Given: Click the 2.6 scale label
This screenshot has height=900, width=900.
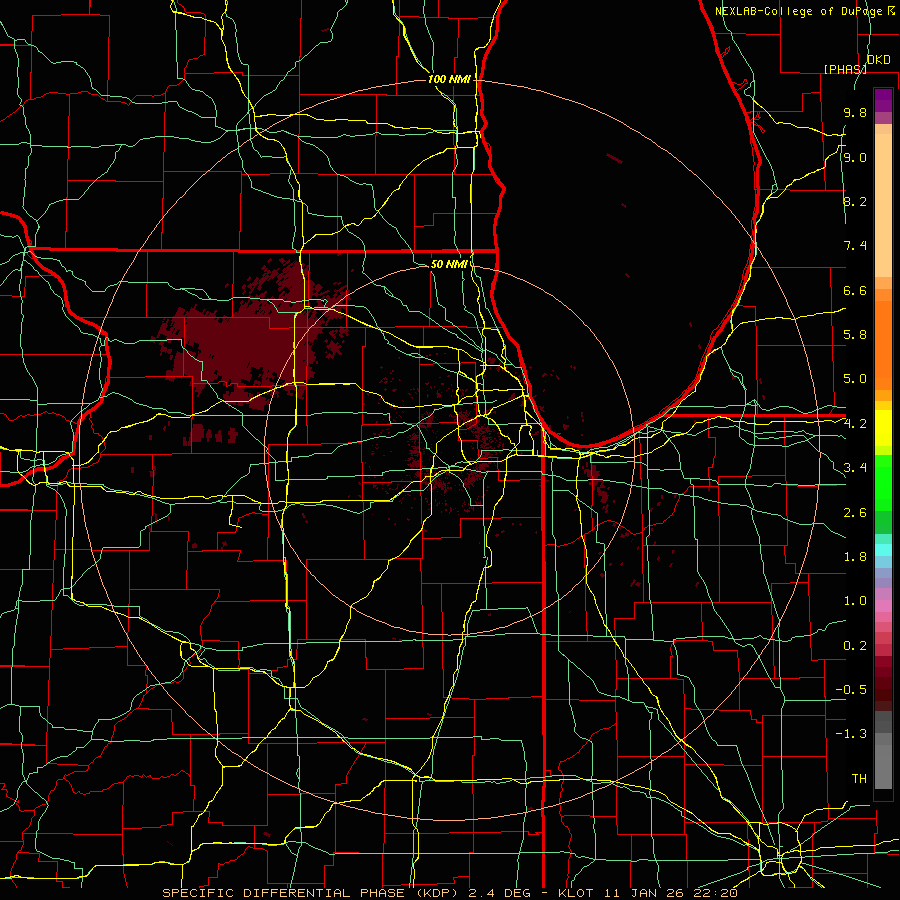Looking at the screenshot, I should pos(855,513).
